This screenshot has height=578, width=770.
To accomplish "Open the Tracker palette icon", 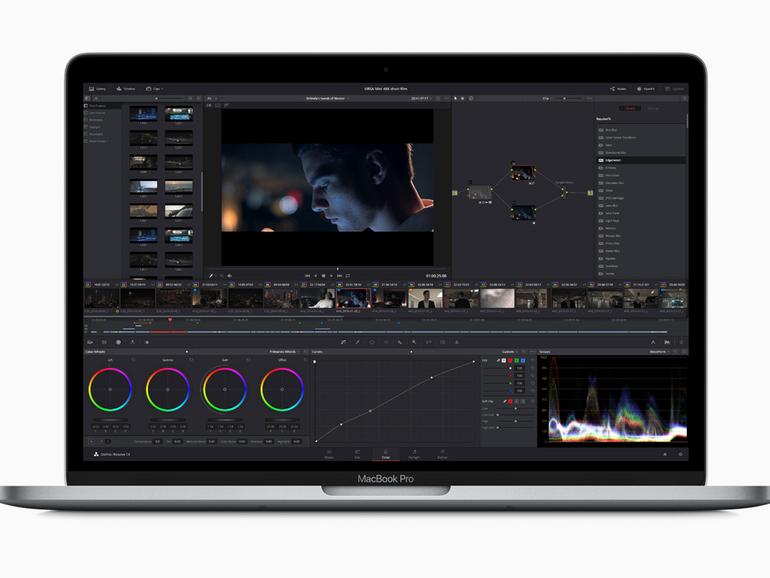I will [386, 342].
